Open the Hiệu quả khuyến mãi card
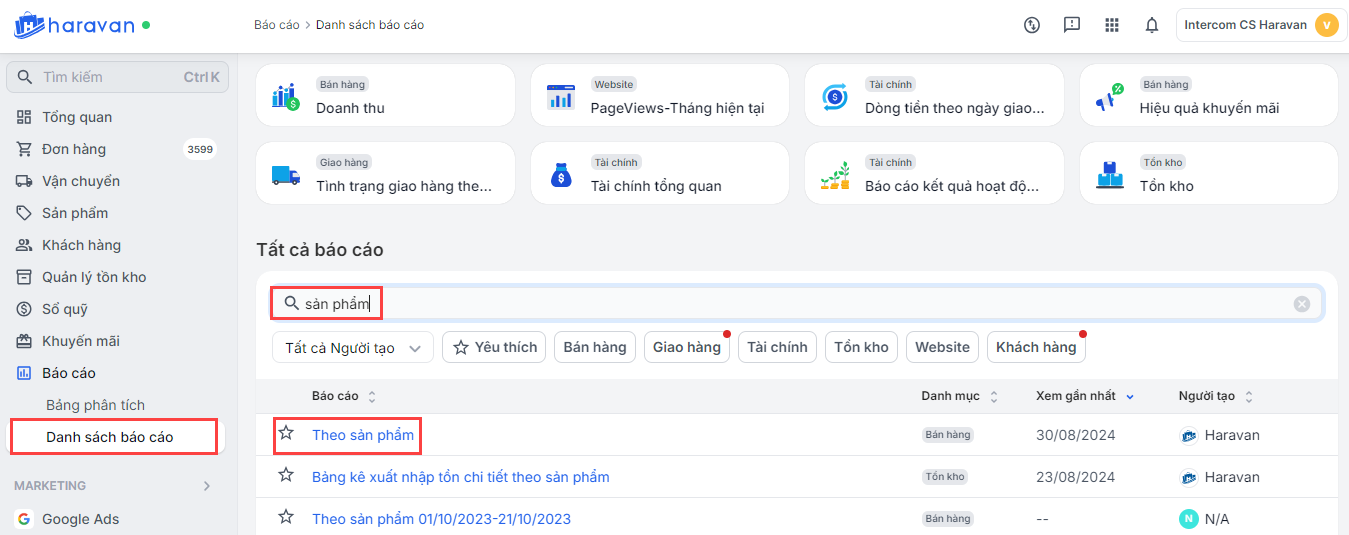Image resolution: width=1349 pixels, height=535 pixels. 1208,96
